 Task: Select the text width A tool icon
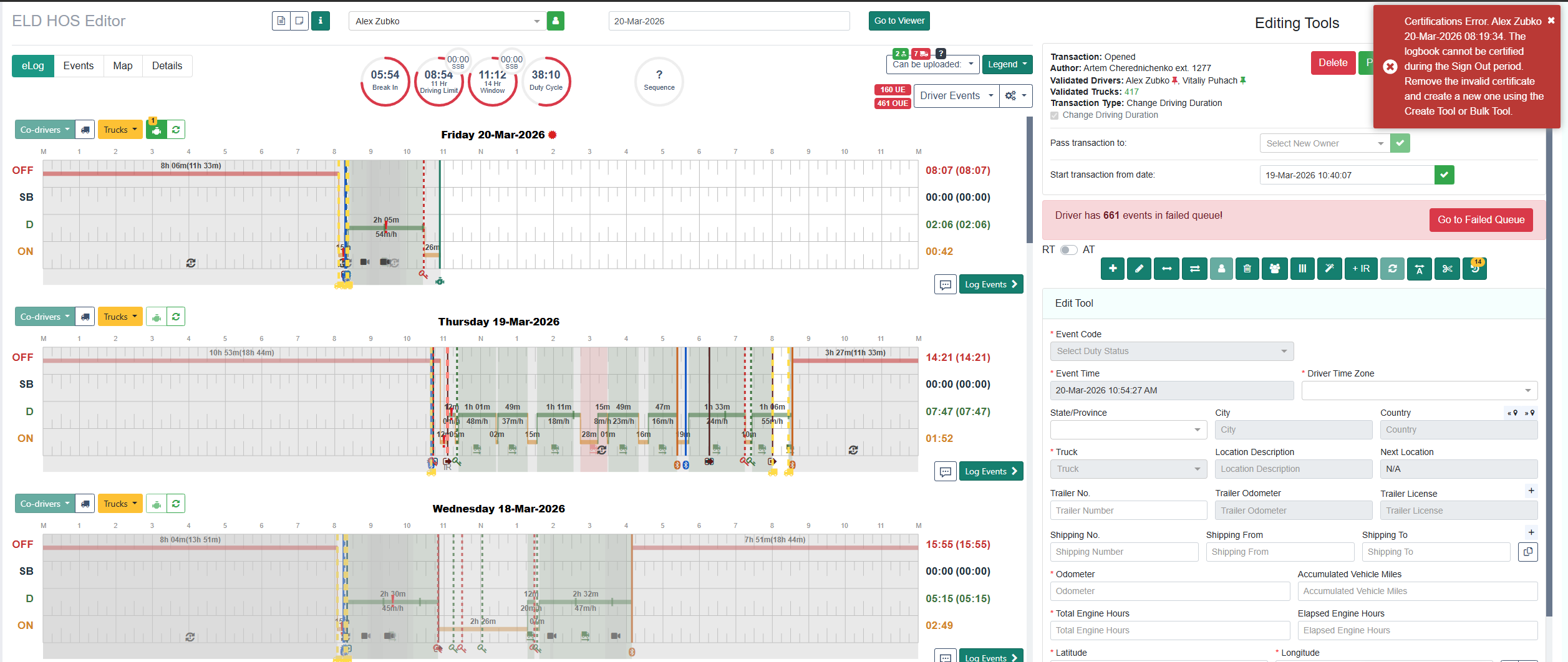pyautogui.click(x=1420, y=269)
